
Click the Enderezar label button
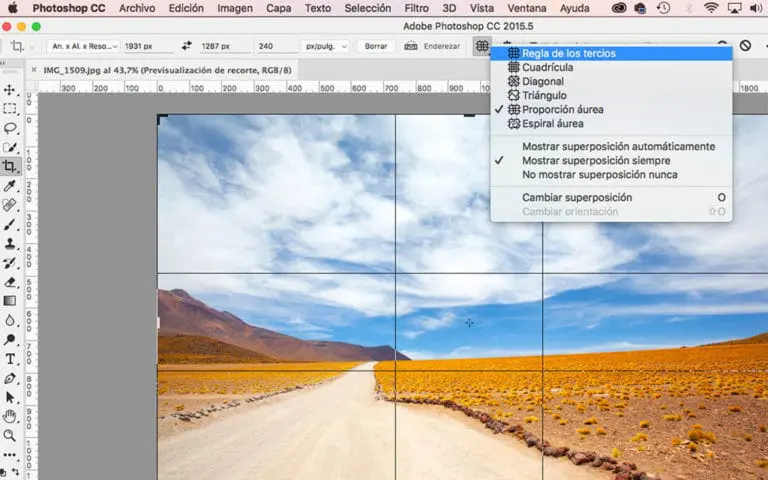442,46
